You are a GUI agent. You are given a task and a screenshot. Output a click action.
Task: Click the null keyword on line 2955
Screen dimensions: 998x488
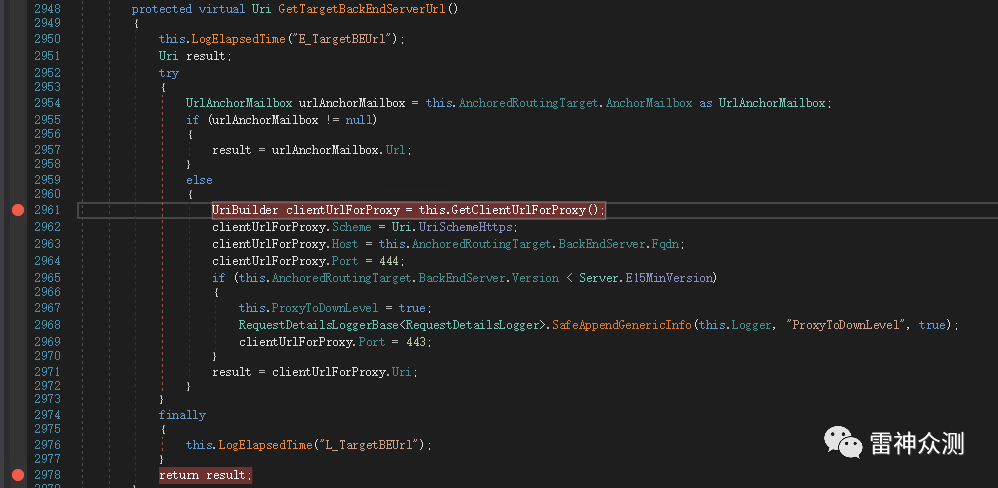click(x=358, y=120)
